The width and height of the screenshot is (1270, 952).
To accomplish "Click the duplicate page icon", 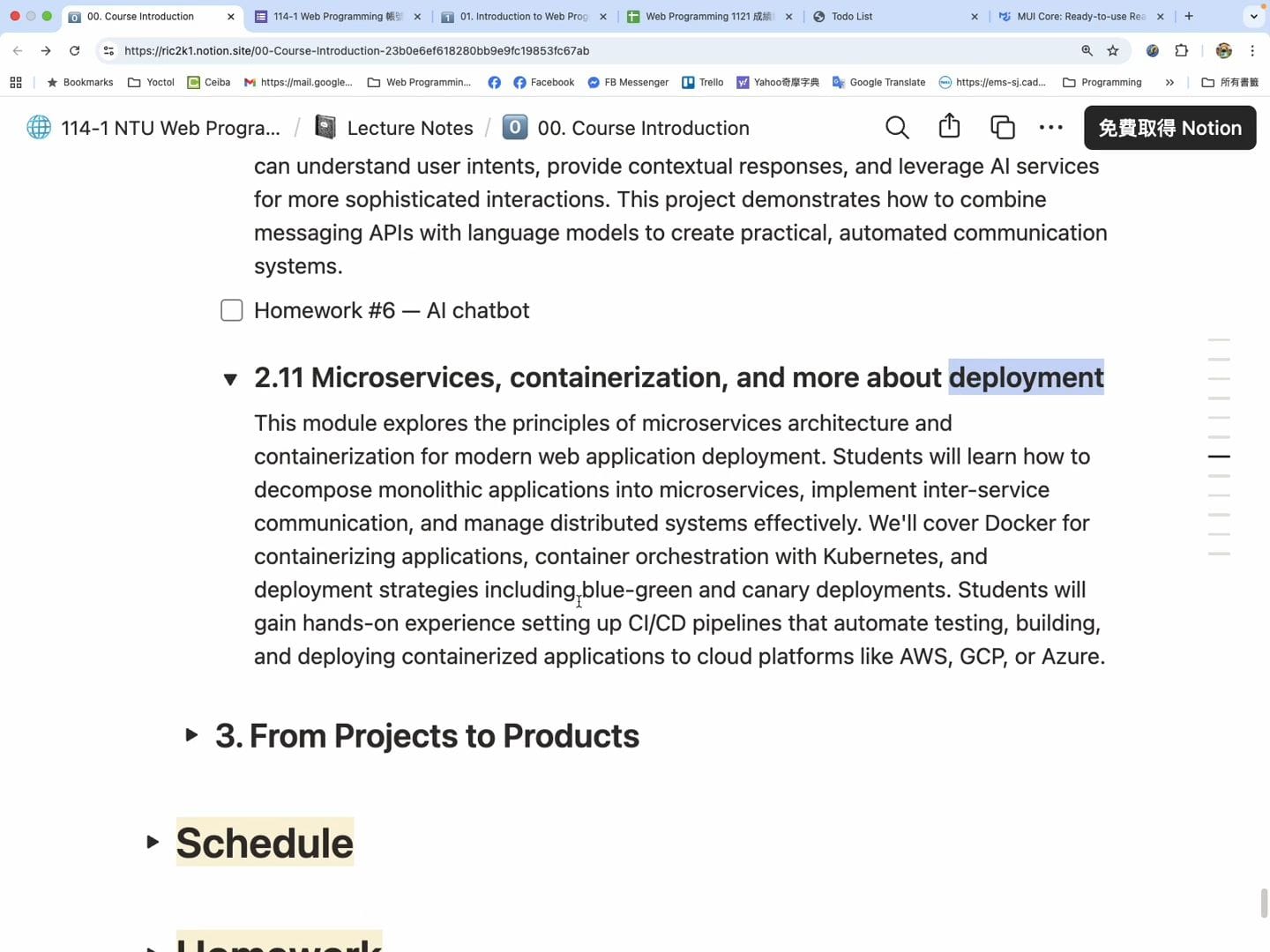I will click(1002, 128).
